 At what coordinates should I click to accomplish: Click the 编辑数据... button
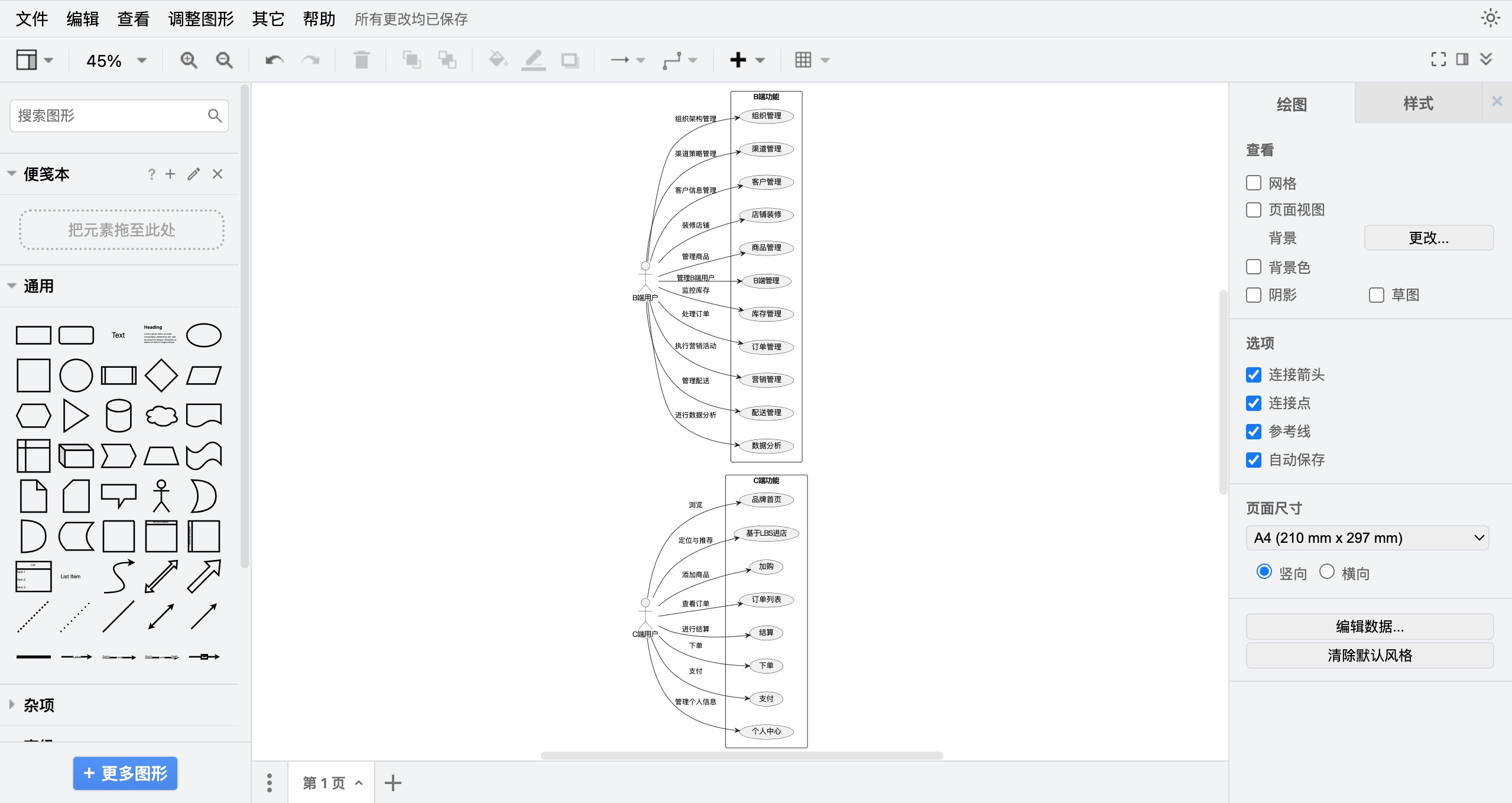[1369, 626]
